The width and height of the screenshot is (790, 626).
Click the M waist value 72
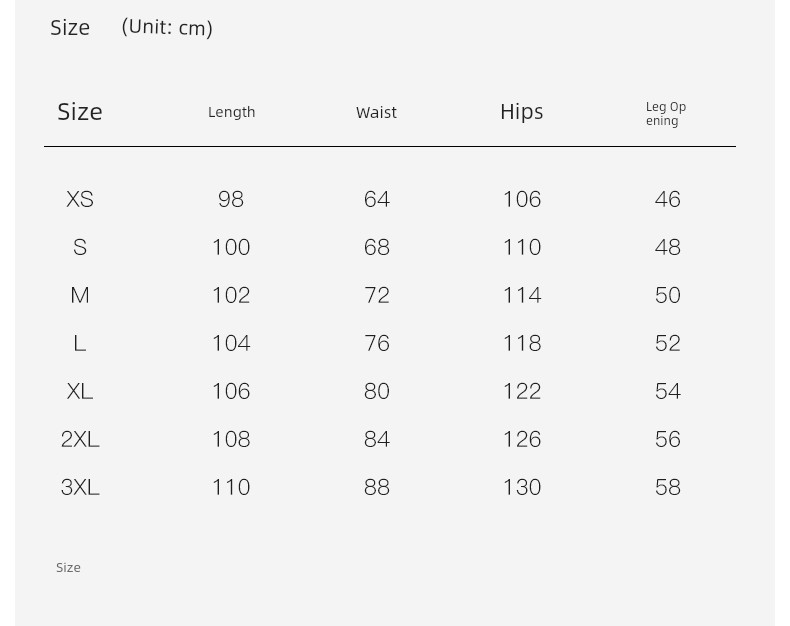(x=376, y=295)
